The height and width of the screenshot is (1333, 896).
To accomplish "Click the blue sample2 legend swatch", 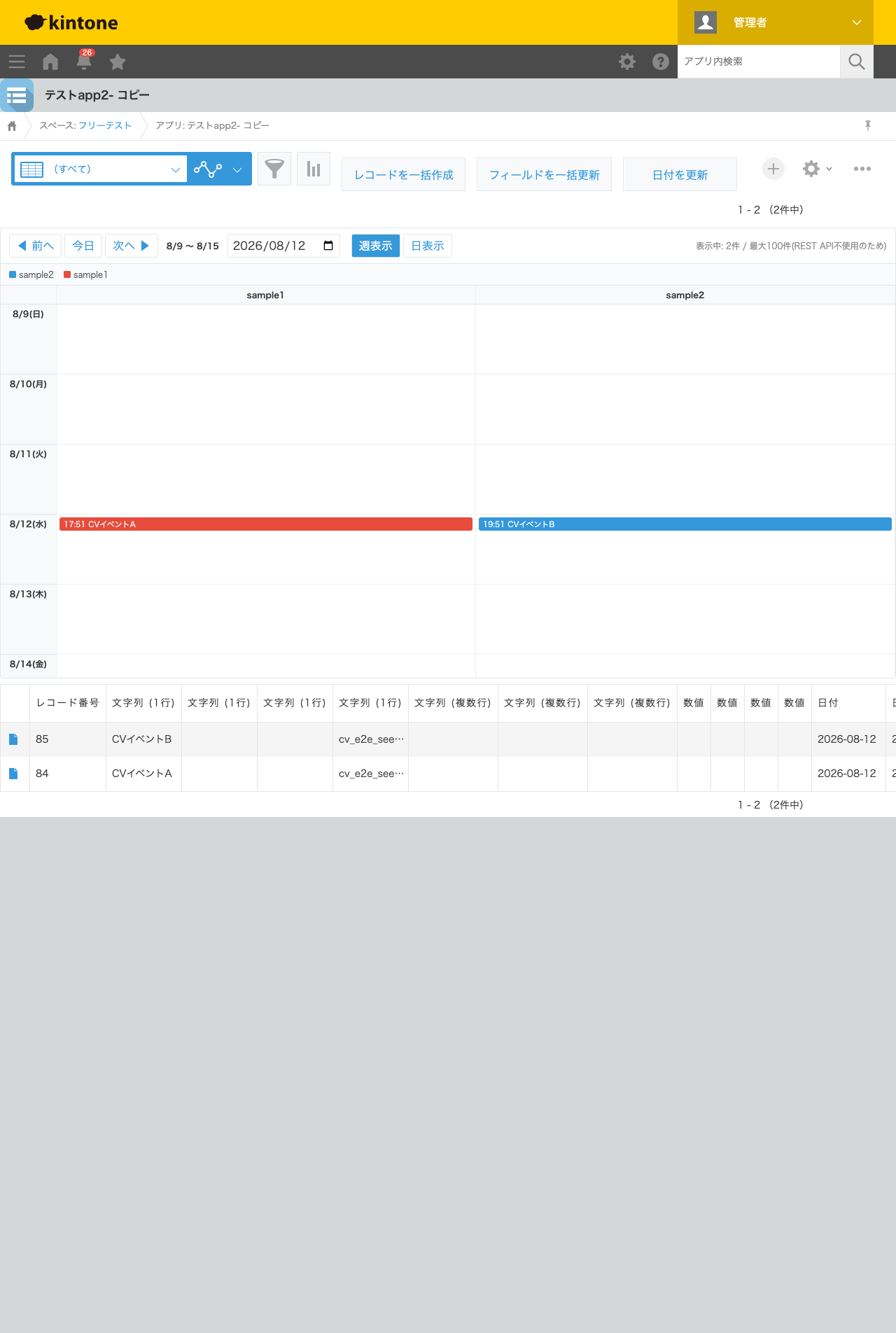I will [x=13, y=274].
